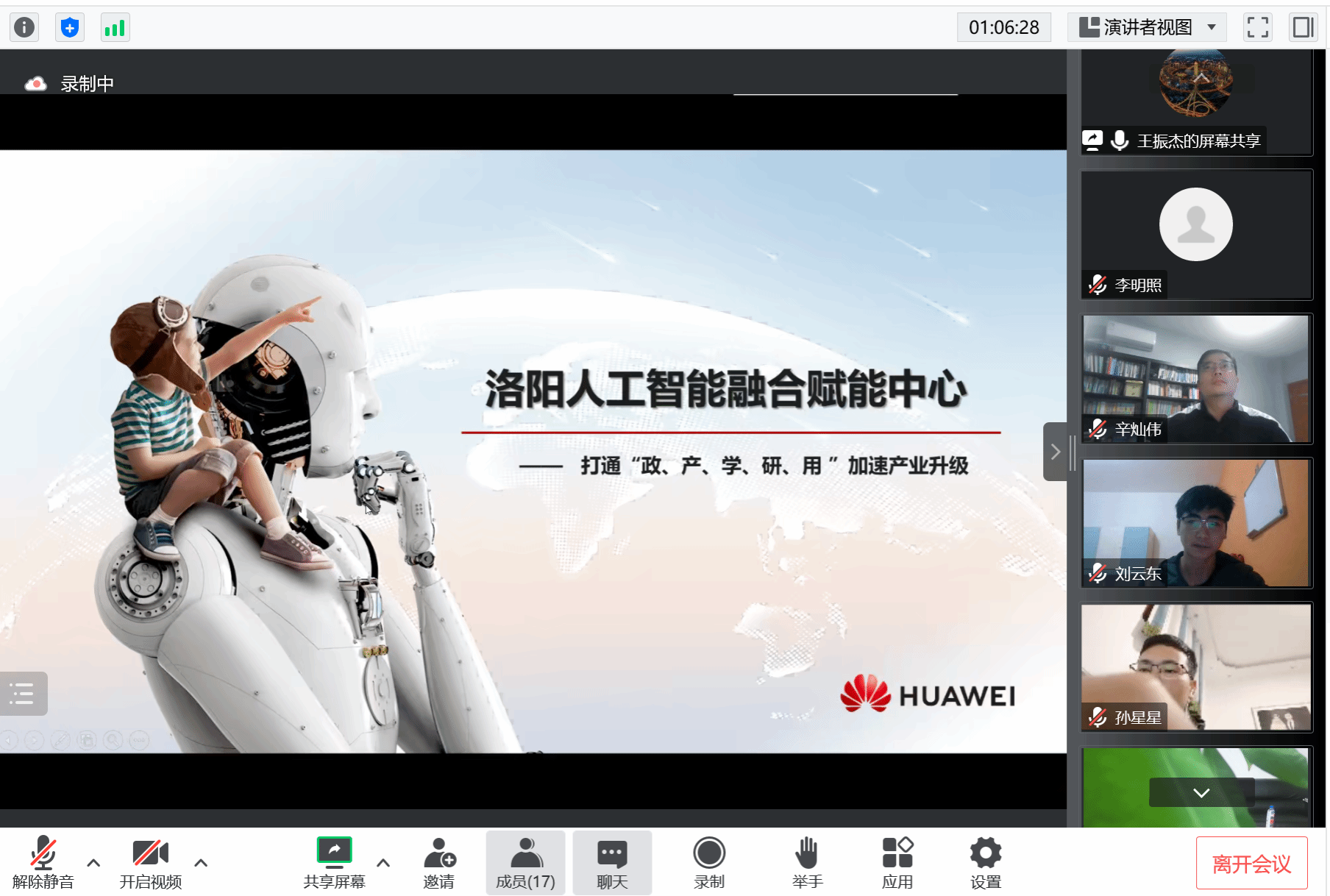Open the 演讲者视图 view dropdown

point(1148,27)
